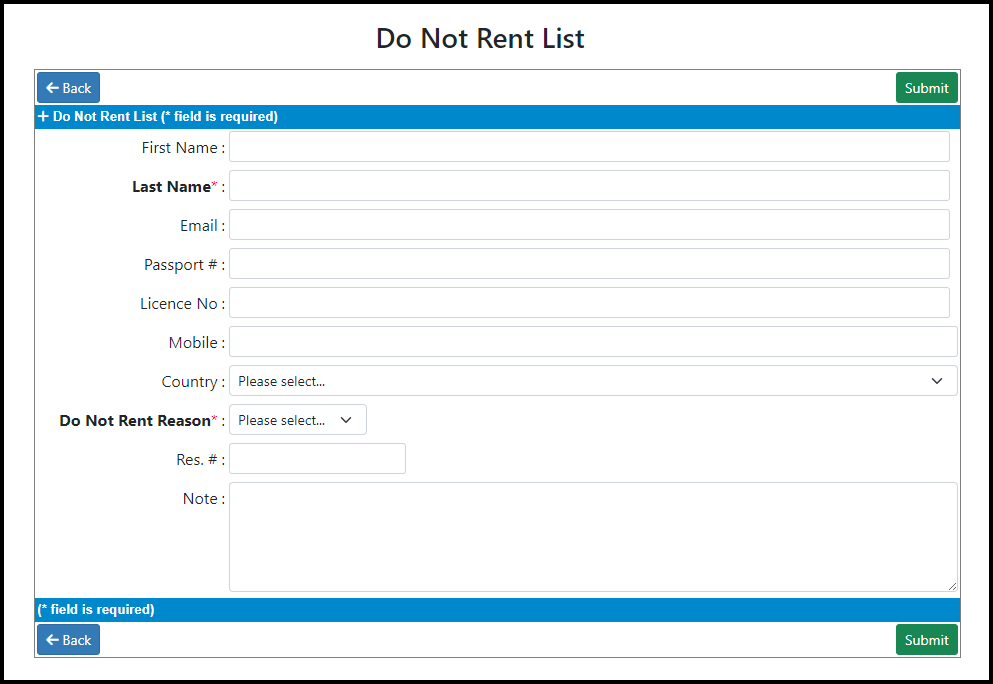Click inside the Note text area
Screen dimensions: 993x684
tap(593, 537)
